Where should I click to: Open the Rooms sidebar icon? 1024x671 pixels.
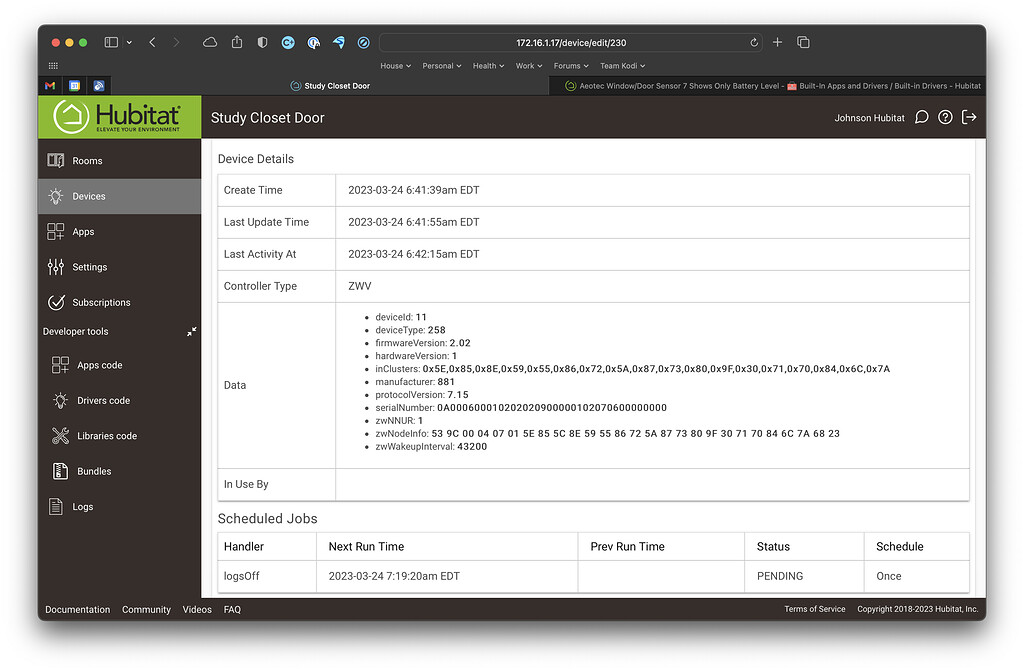click(x=56, y=160)
